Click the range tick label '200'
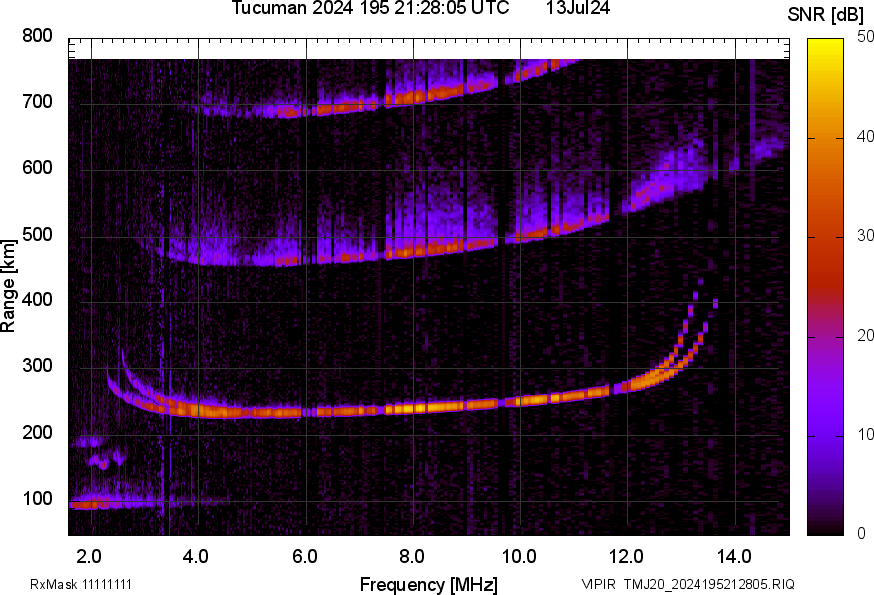This screenshot has height=595, width=874. click(x=37, y=432)
